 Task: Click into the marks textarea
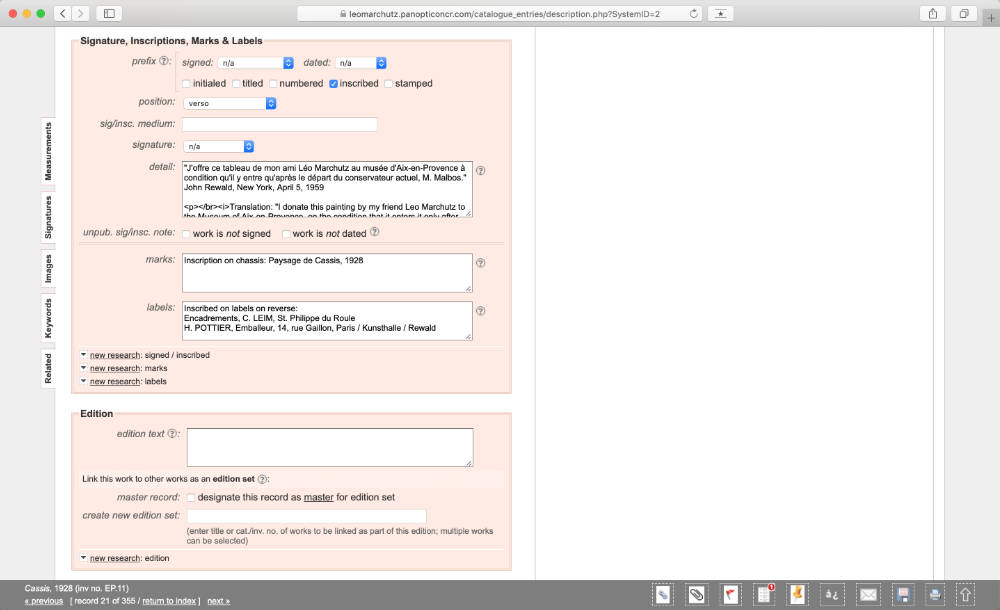tap(327, 273)
